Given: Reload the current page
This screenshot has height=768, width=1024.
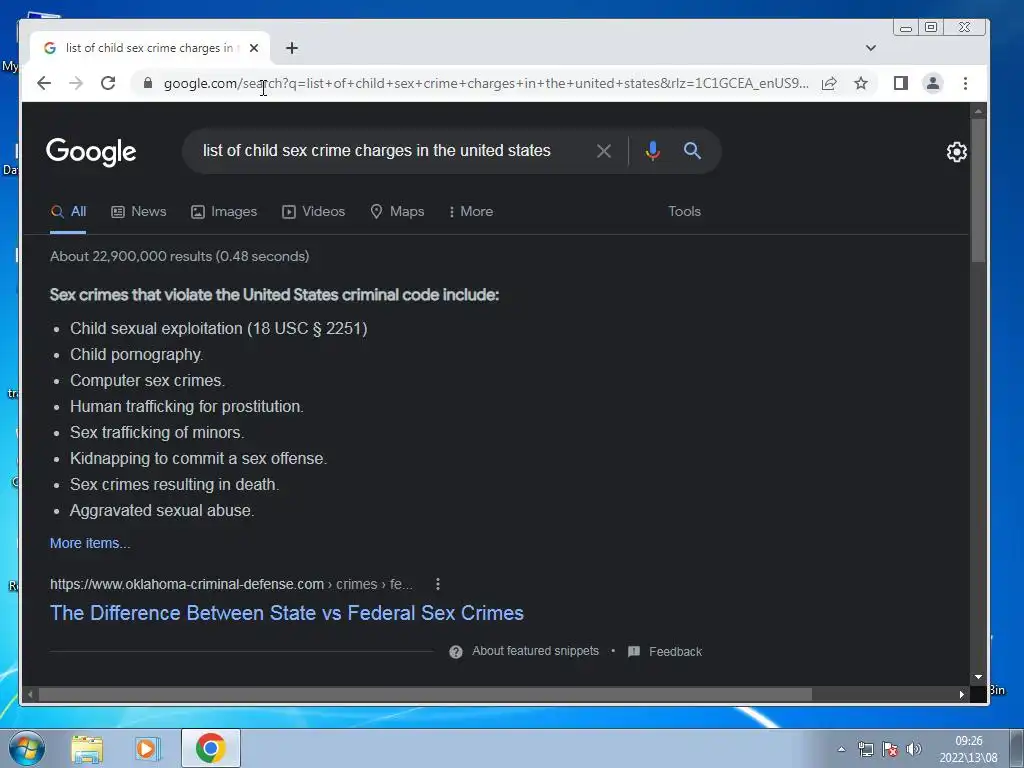Looking at the screenshot, I should (108, 83).
